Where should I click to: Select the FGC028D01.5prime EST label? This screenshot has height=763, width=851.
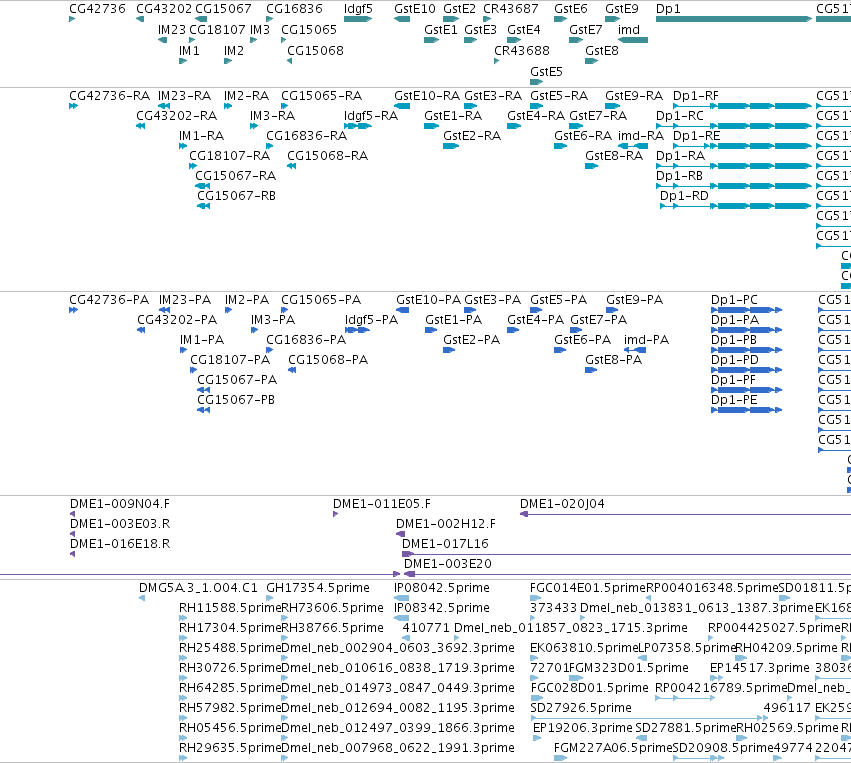click(x=589, y=688)
